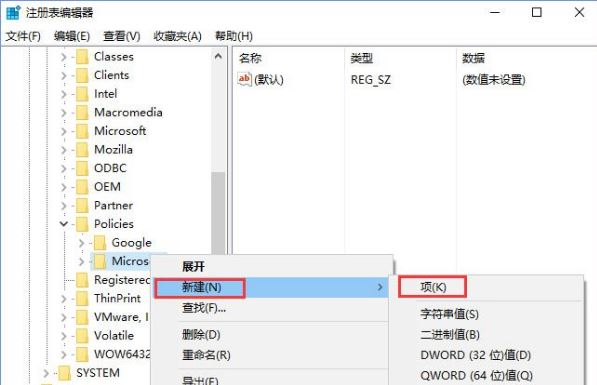The height and width of the screenshot is (385, 597).
Task: Expand the SYSTEM key
Action: (x=46, y=373)
